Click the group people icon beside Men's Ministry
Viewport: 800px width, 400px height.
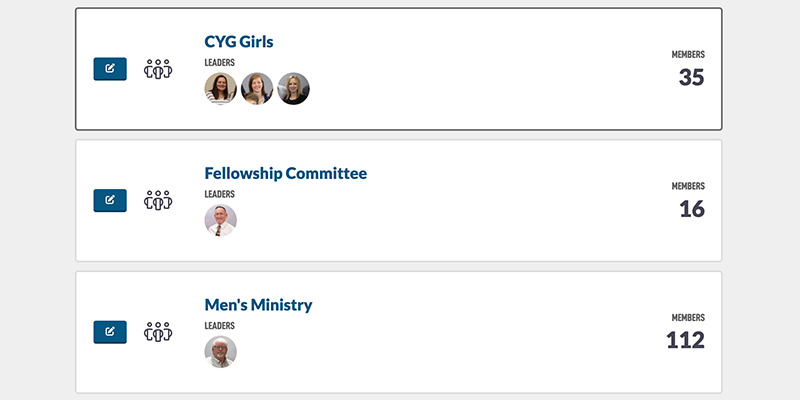click(158, 332)
